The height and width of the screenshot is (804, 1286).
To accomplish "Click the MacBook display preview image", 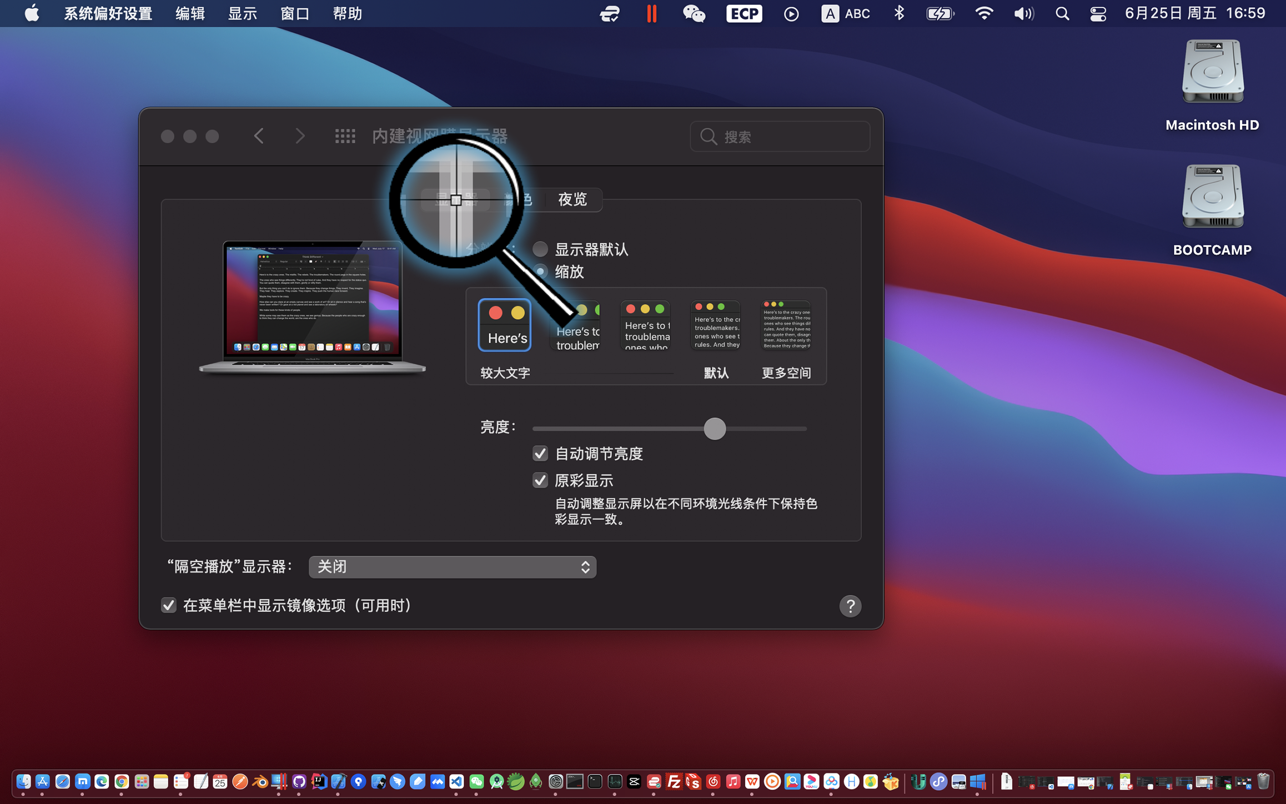I will (x=313, y=307).
